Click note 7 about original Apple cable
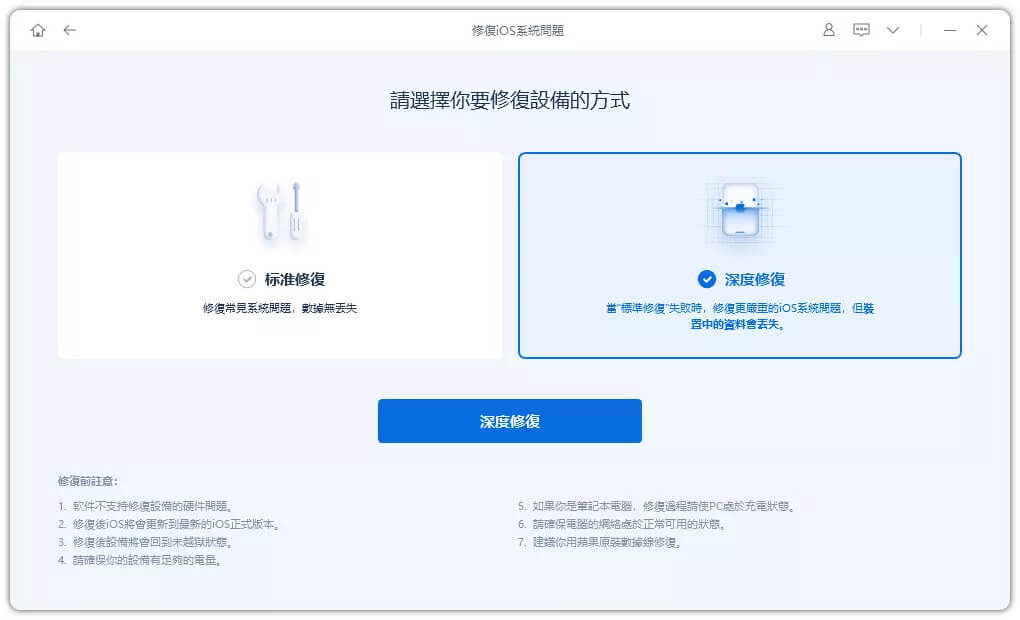1020x620 pixels. (x=600, y=542)
